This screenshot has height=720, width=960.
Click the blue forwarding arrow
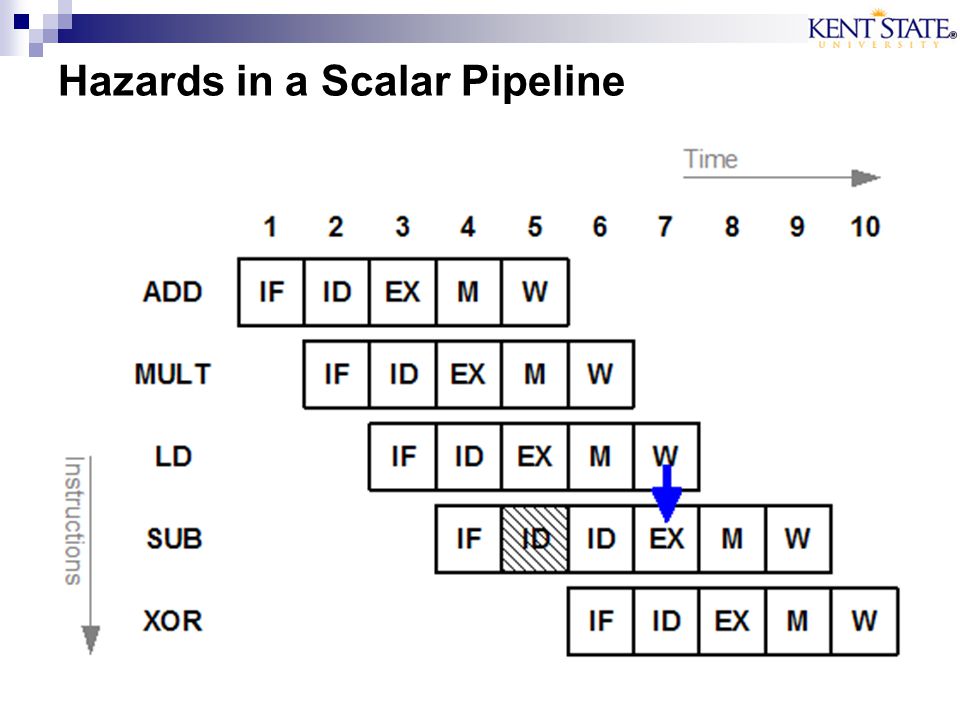667,493
